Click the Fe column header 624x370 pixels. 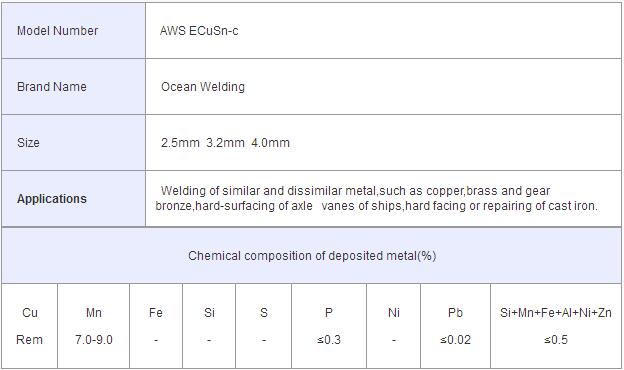click(156, 313)
